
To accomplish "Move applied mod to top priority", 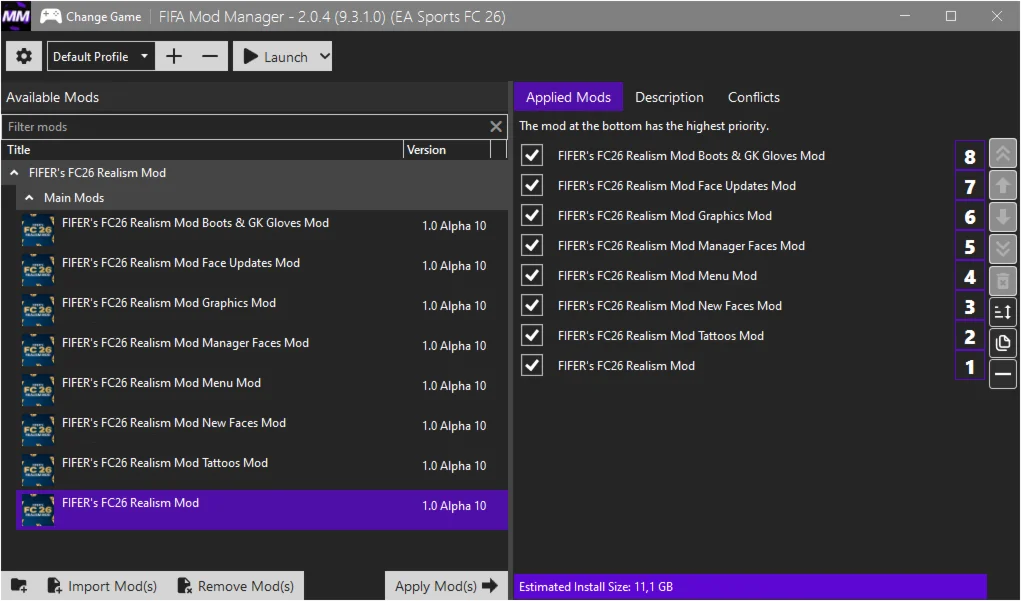I will (x=1002, y=152).
